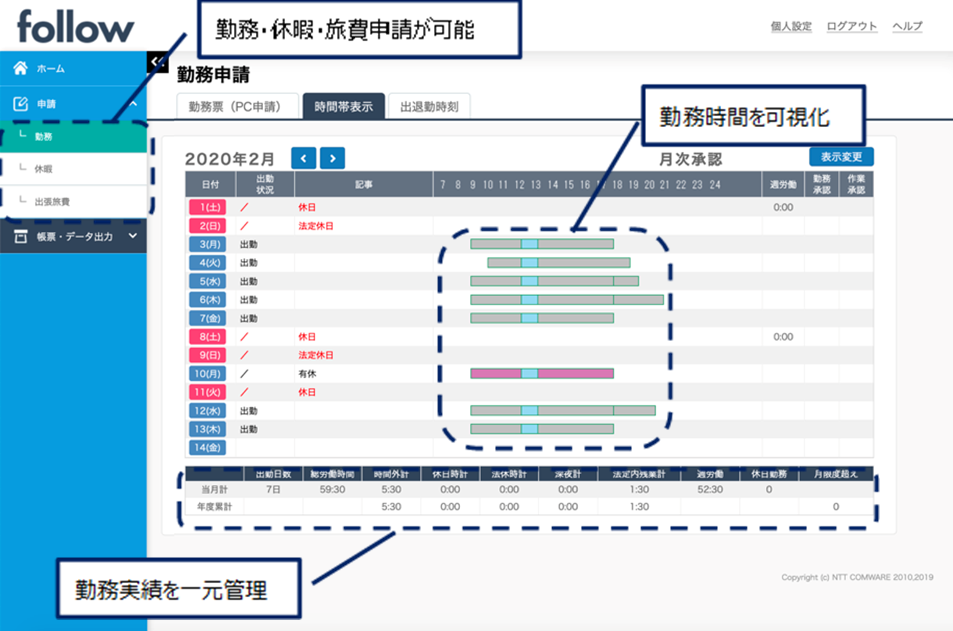This screenshot has height=631, width=953.
Task: Collapse the 申請 menu chevron
Action: point(133,104)
